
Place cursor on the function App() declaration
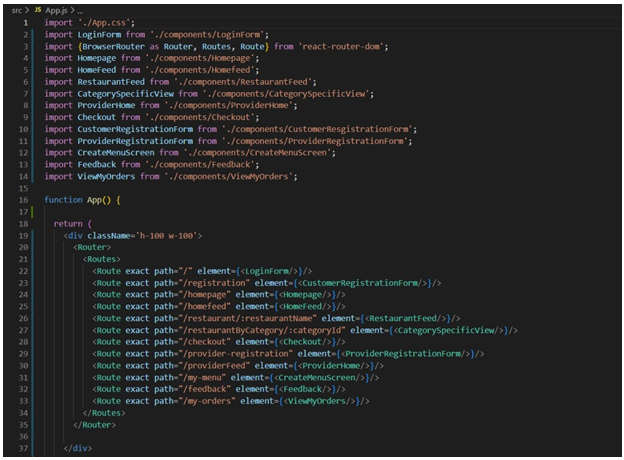tap(85, 200)
